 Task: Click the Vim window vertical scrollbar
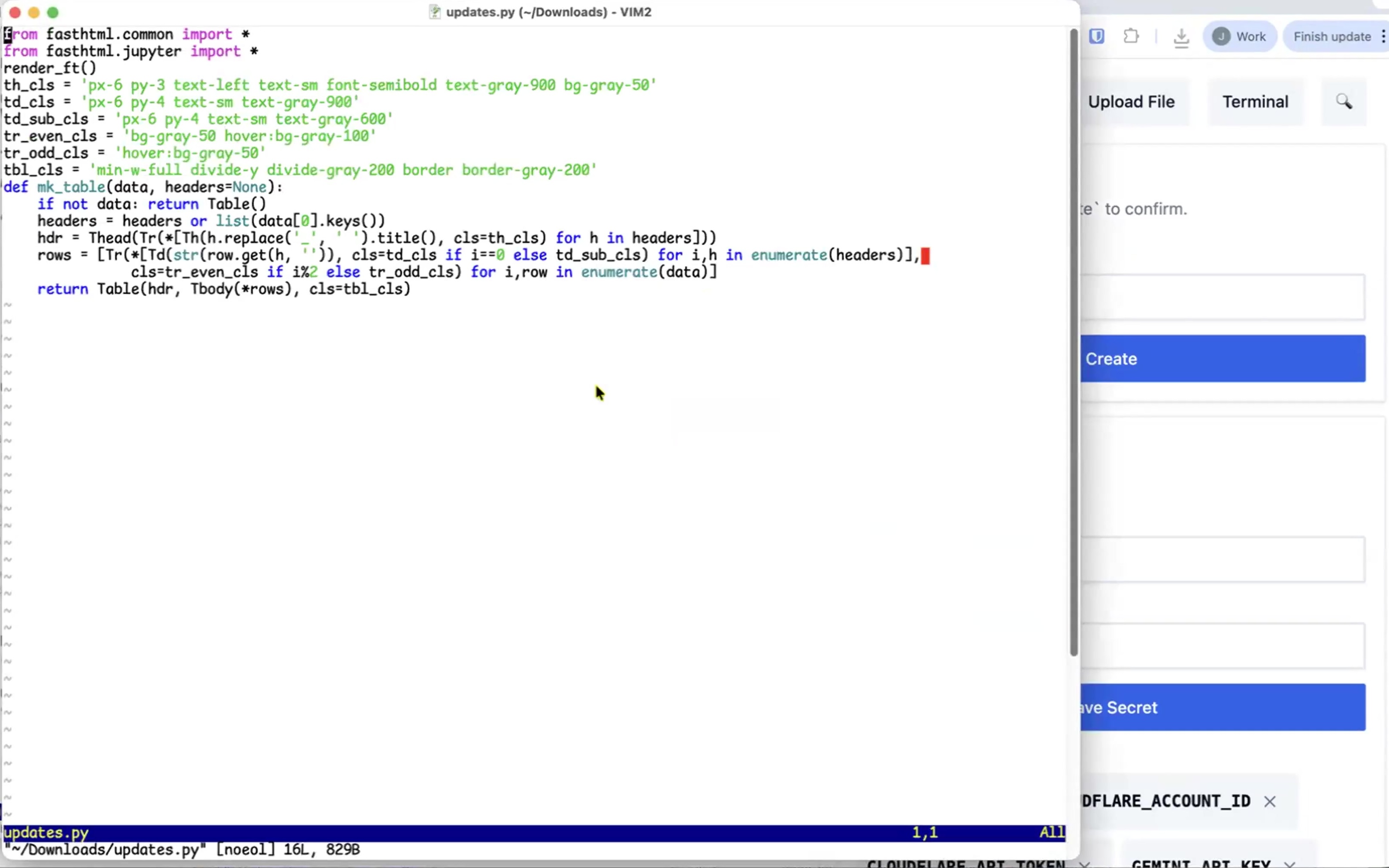coord(1073,345)
